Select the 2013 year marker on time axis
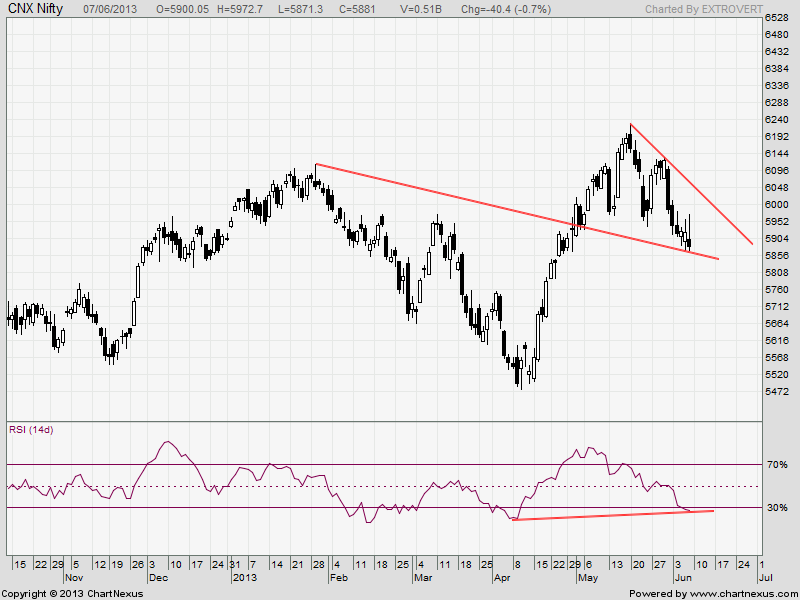Screen dimensions: 800x600 coord(245,577)
